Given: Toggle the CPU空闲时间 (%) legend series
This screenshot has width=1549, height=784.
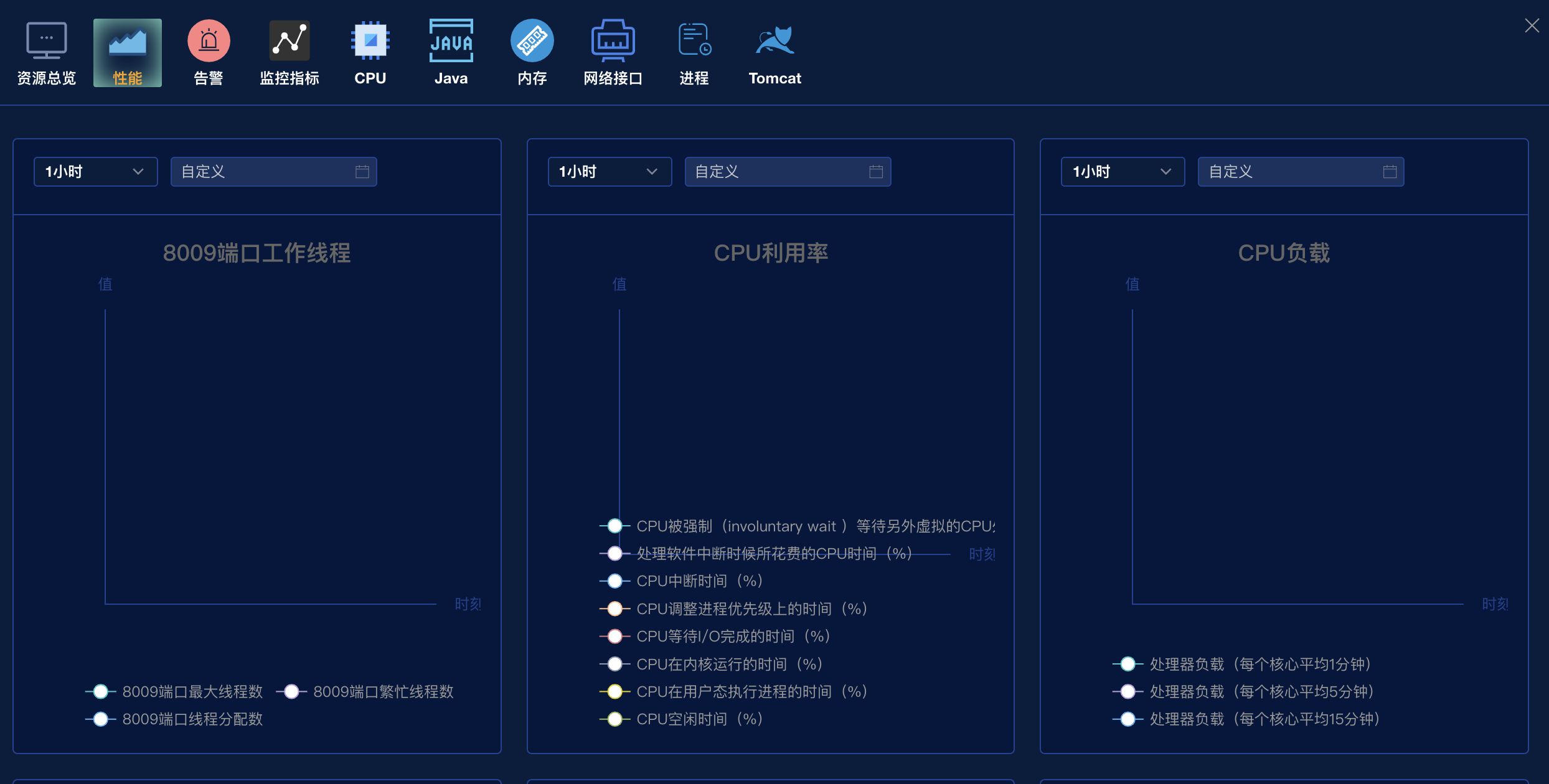Looking at the screenshot, I should point(681,719).
